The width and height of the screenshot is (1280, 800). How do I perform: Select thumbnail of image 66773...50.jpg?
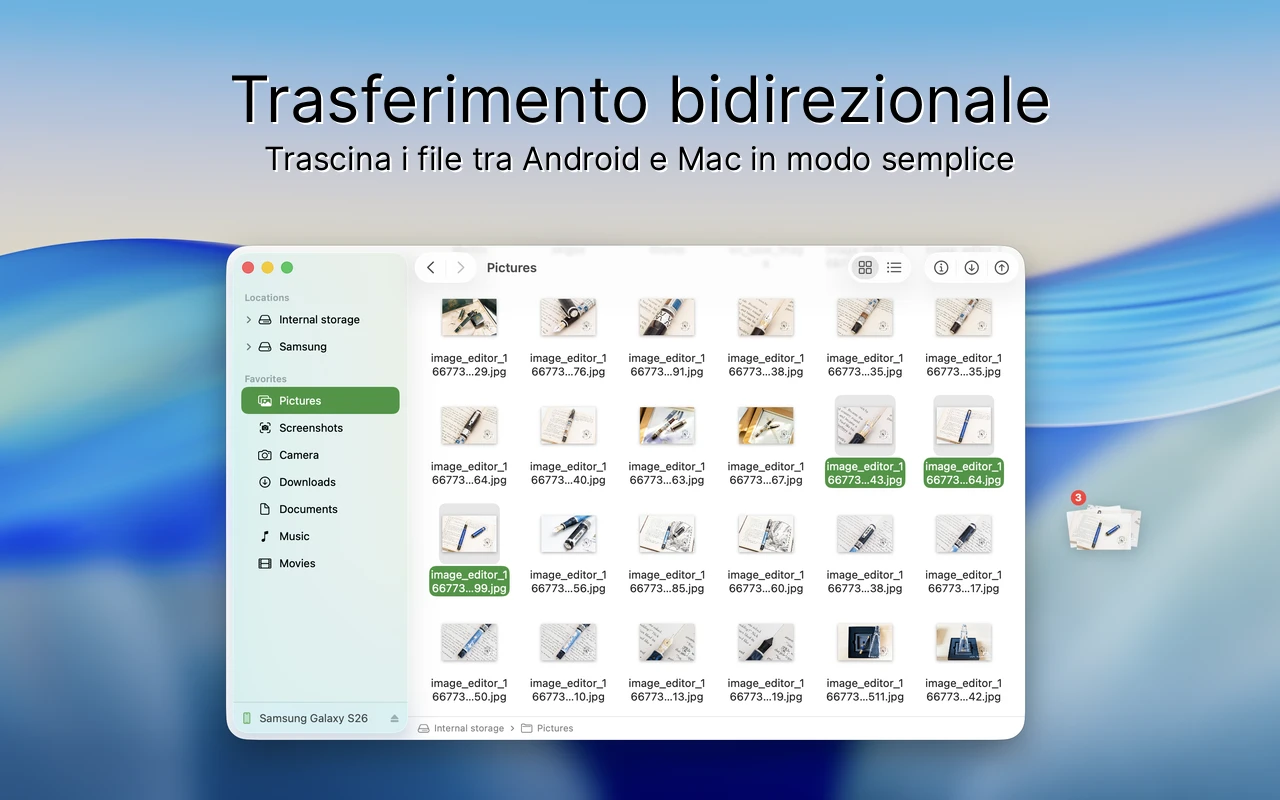point(469,642)
